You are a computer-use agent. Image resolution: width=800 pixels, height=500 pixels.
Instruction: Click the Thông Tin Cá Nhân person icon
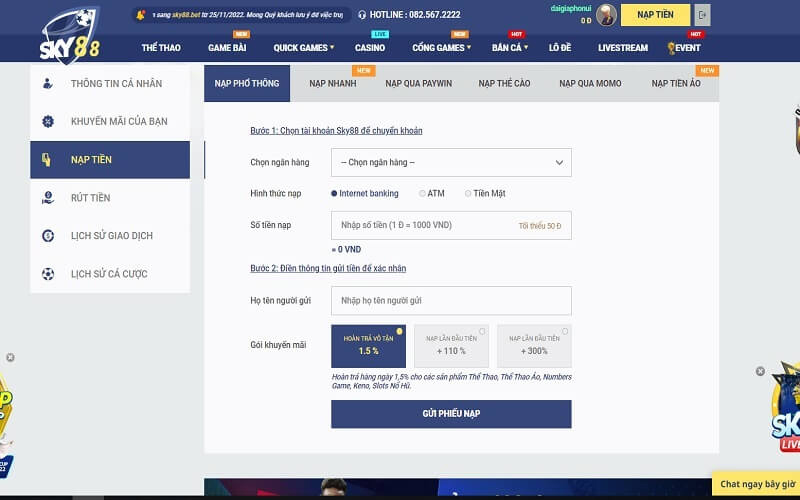(47, 83)
